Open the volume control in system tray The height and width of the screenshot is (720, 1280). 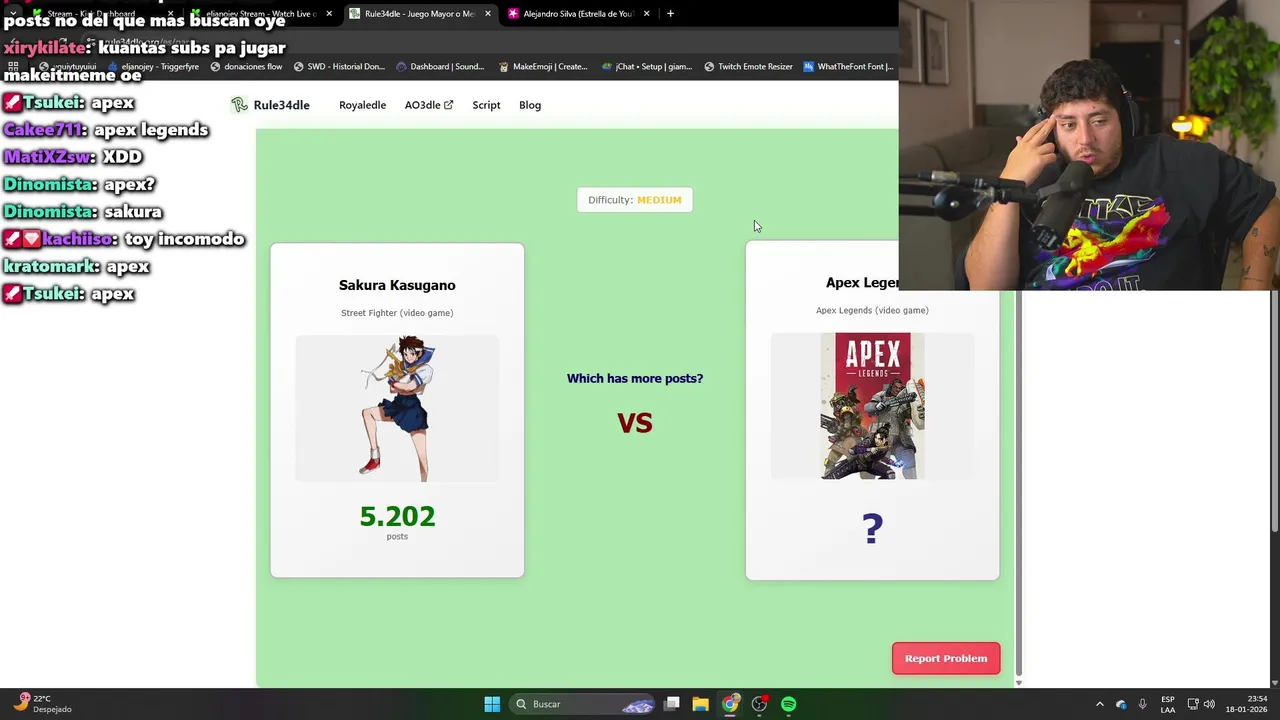click(x=1209, y=704)
